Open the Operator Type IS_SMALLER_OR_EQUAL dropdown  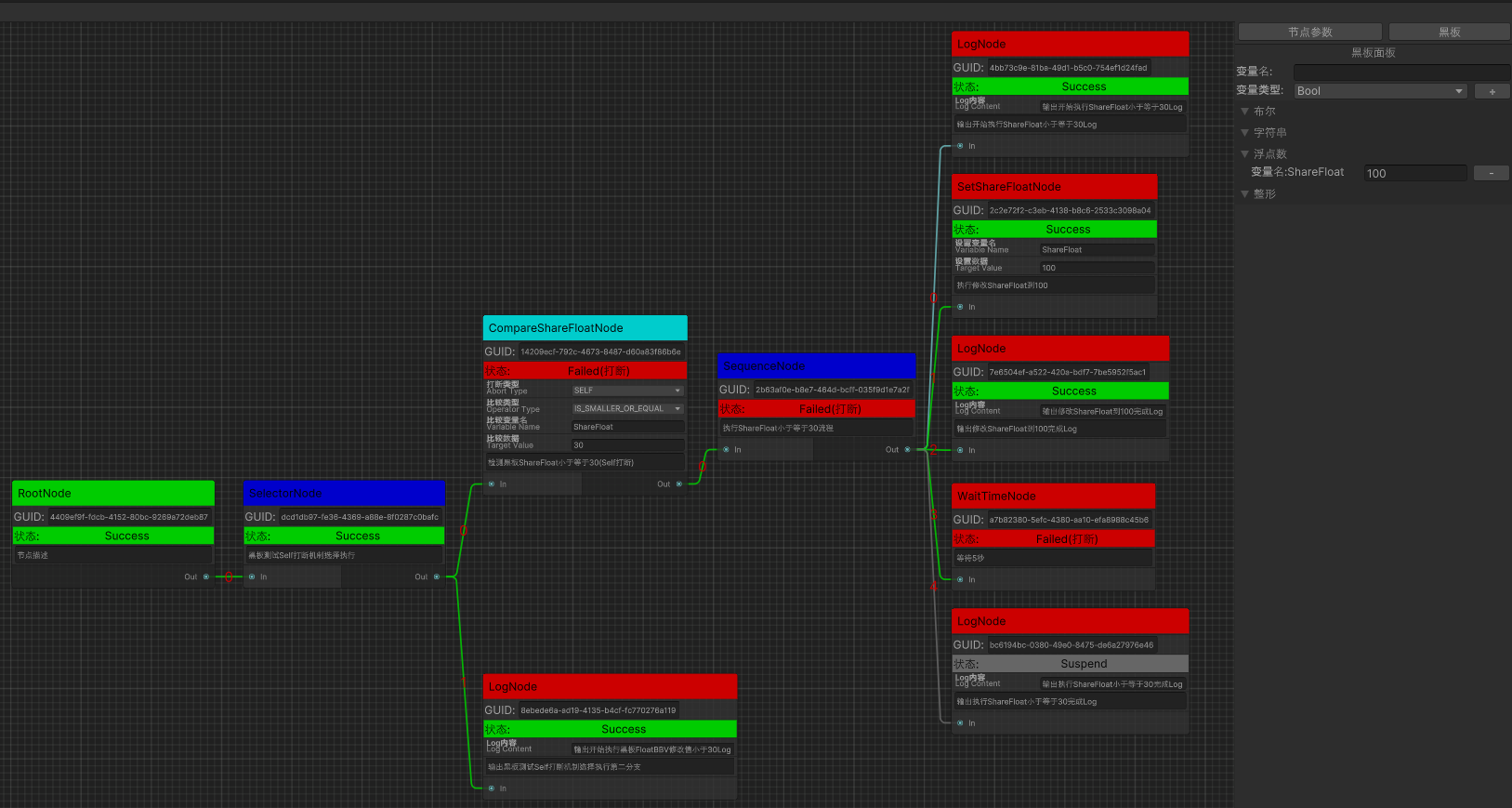[x=627, y=408]
